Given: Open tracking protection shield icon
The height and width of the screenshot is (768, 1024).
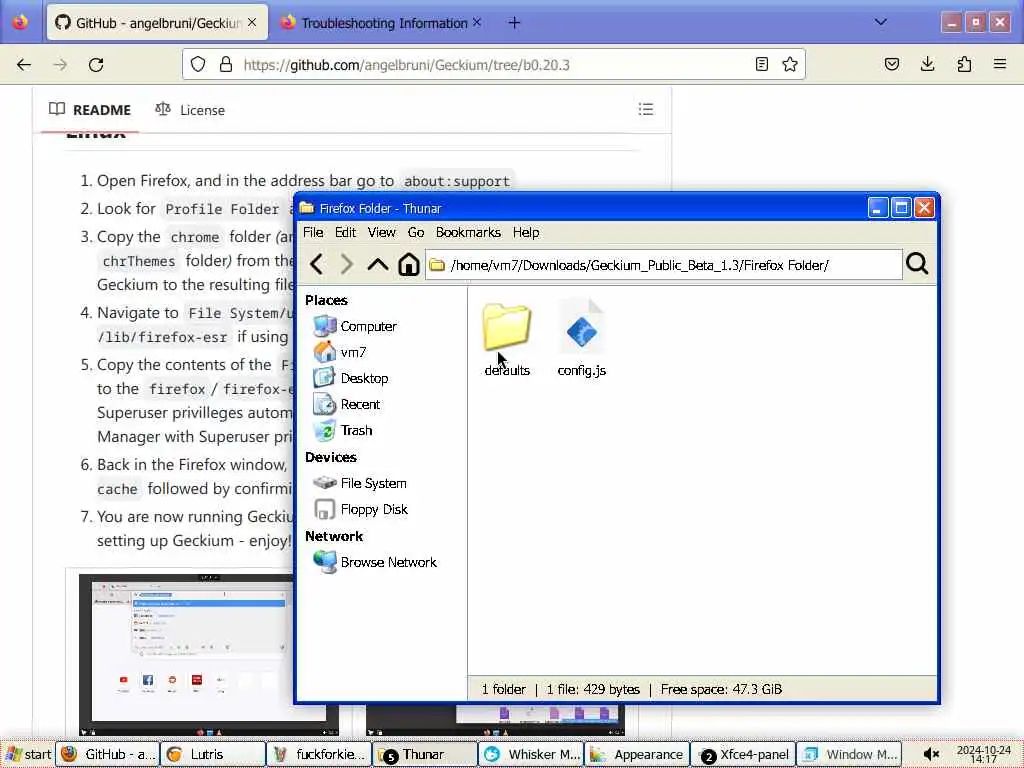Looking at the screenshot, I should point(198,64).
